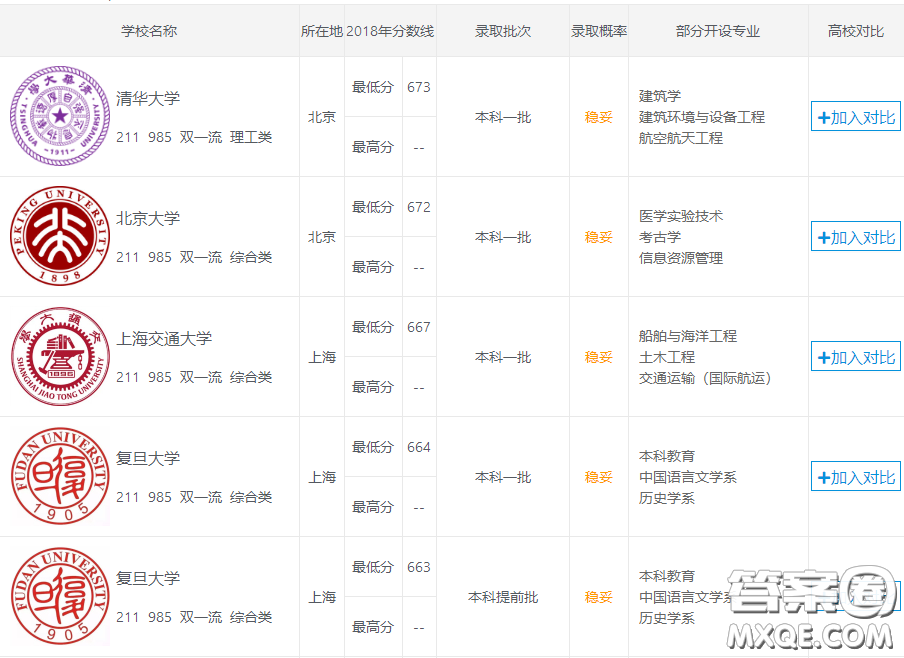
Task: Click 本科一批 cell in 清华大学 row
Action: (x=503, y=117)
